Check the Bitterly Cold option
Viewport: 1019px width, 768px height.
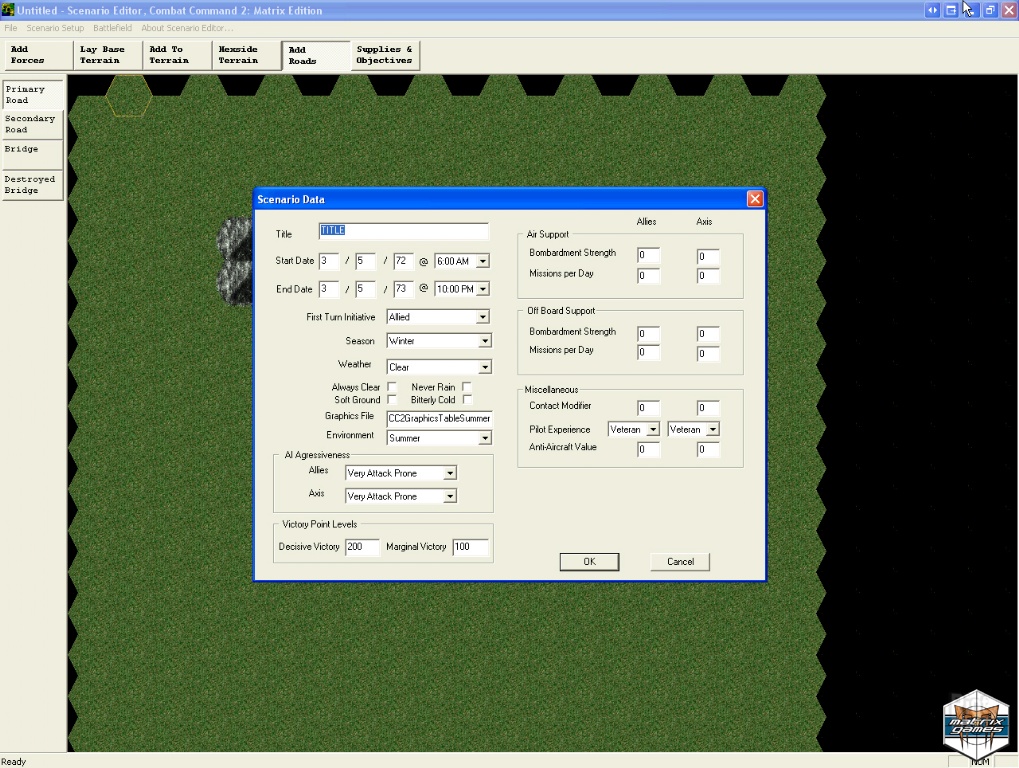tap(467, 400)
